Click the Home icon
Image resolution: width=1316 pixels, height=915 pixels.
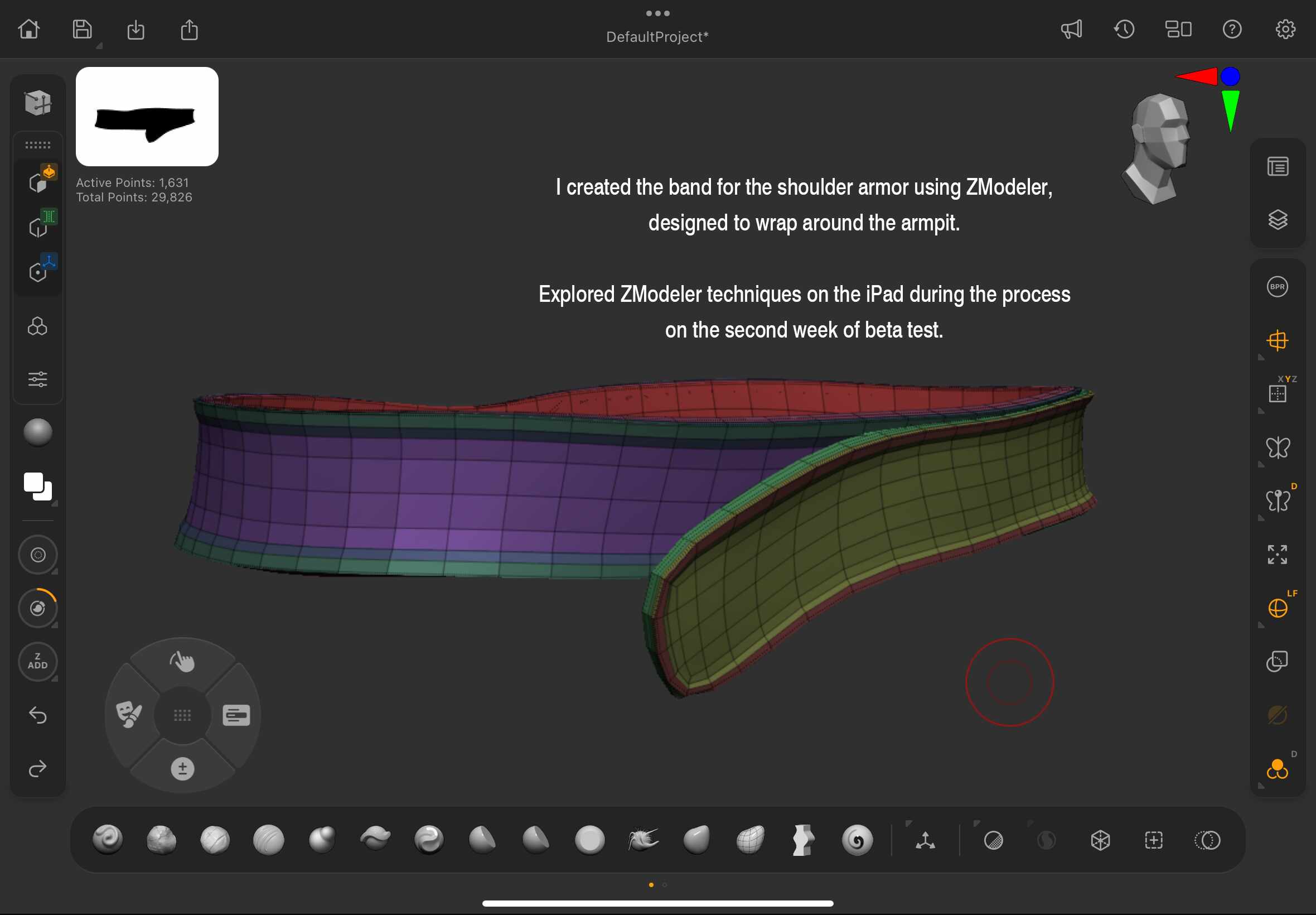pos(28,28)
